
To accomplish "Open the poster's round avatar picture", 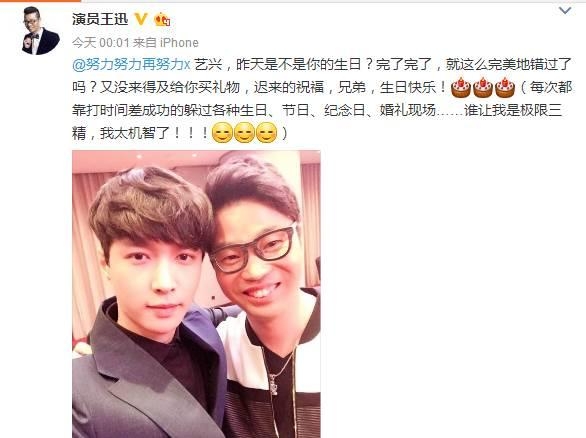I will tap(40, 30).
